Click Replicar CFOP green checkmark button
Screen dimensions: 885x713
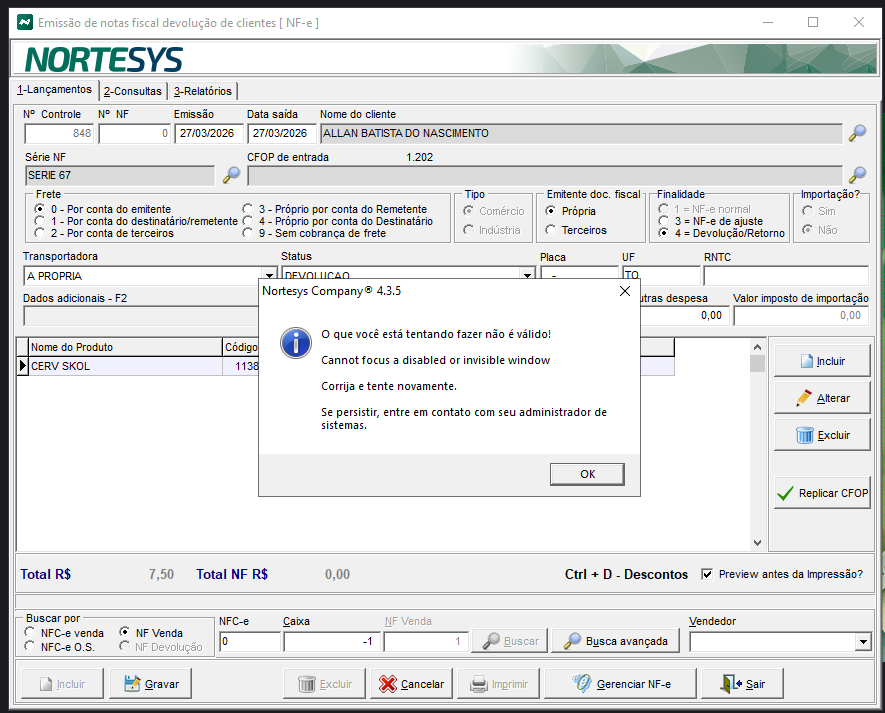pos(821,493)
